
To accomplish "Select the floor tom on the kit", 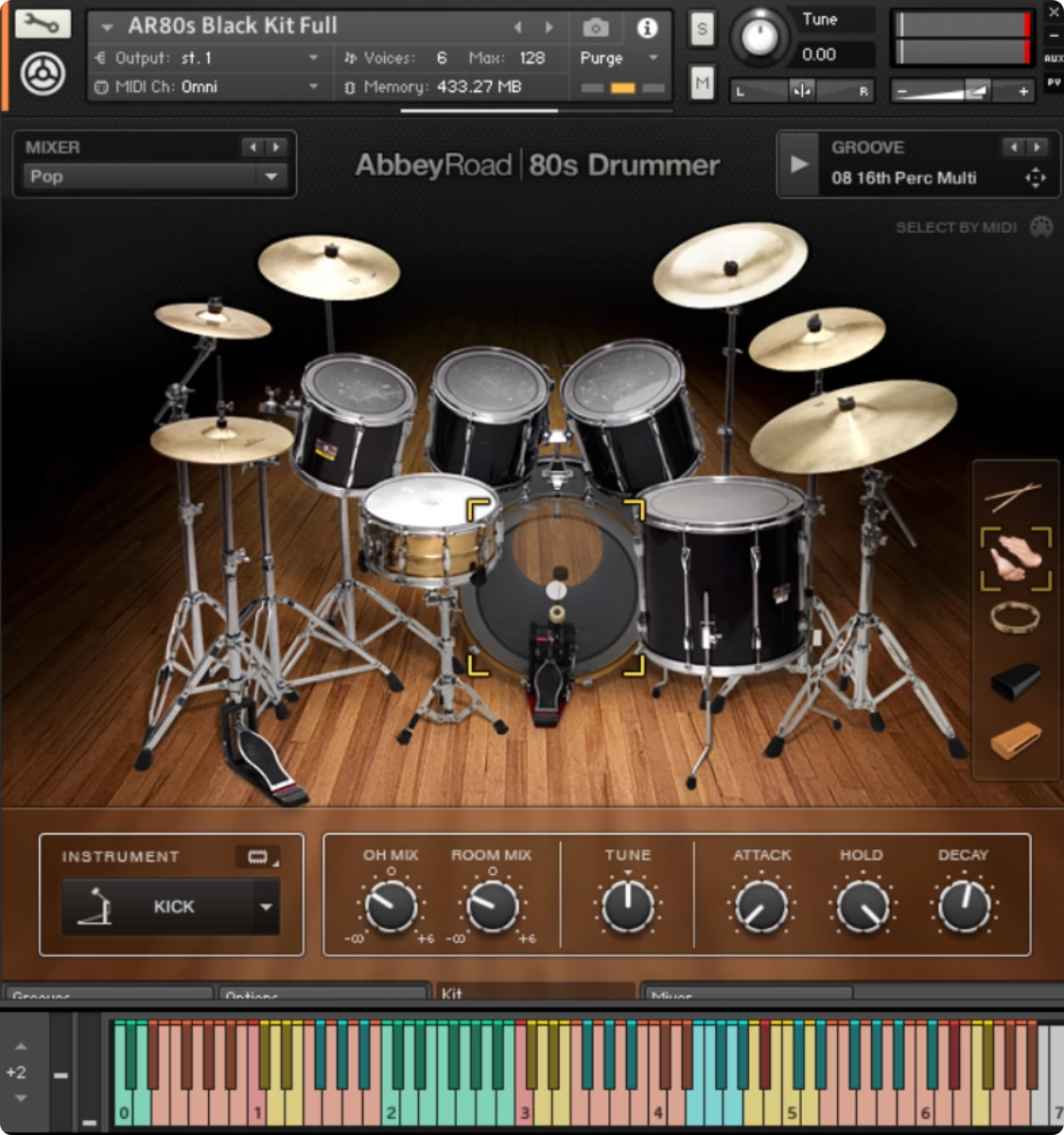I will click(726, 577).
